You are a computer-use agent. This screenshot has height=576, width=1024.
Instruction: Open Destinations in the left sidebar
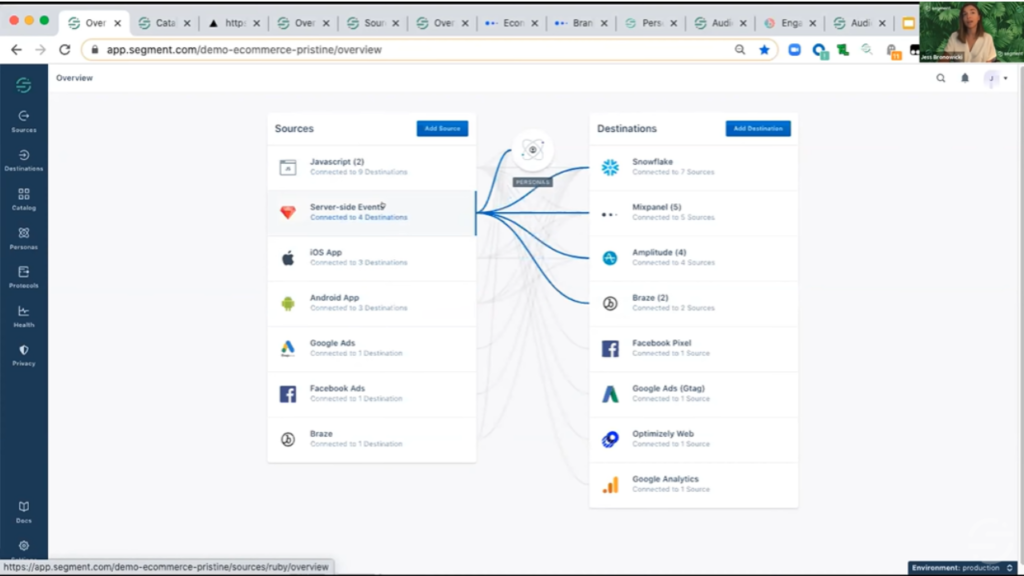[x=24, y=161]
